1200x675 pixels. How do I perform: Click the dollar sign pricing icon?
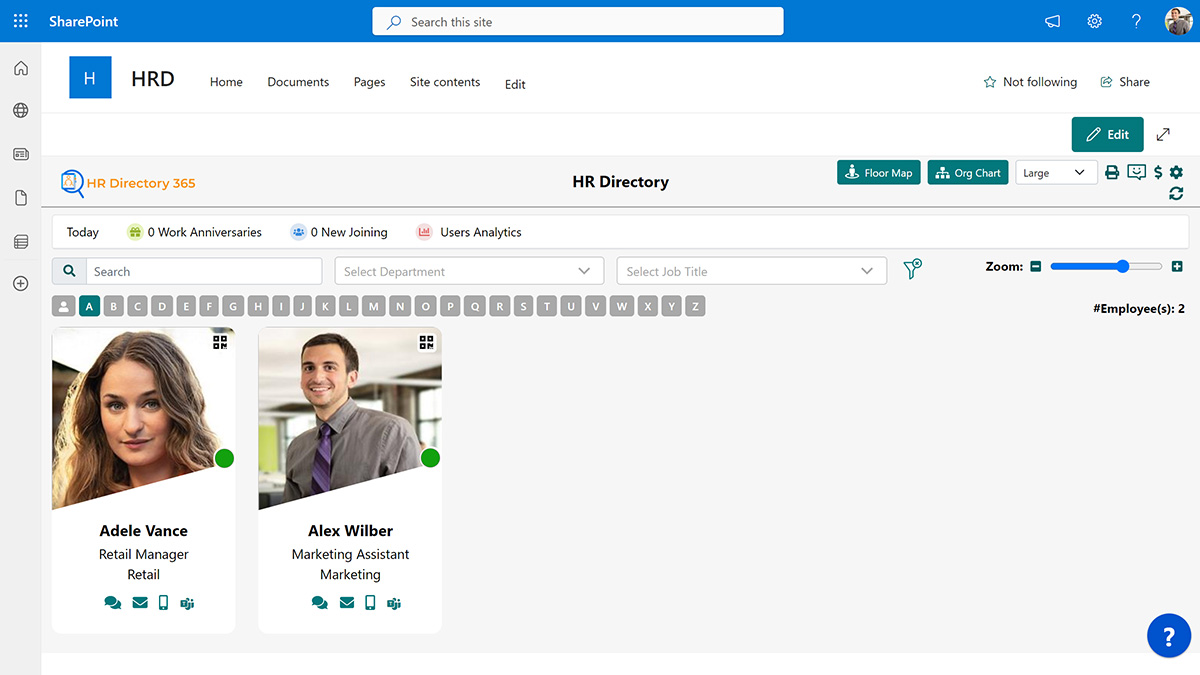tap(1158, 173)
